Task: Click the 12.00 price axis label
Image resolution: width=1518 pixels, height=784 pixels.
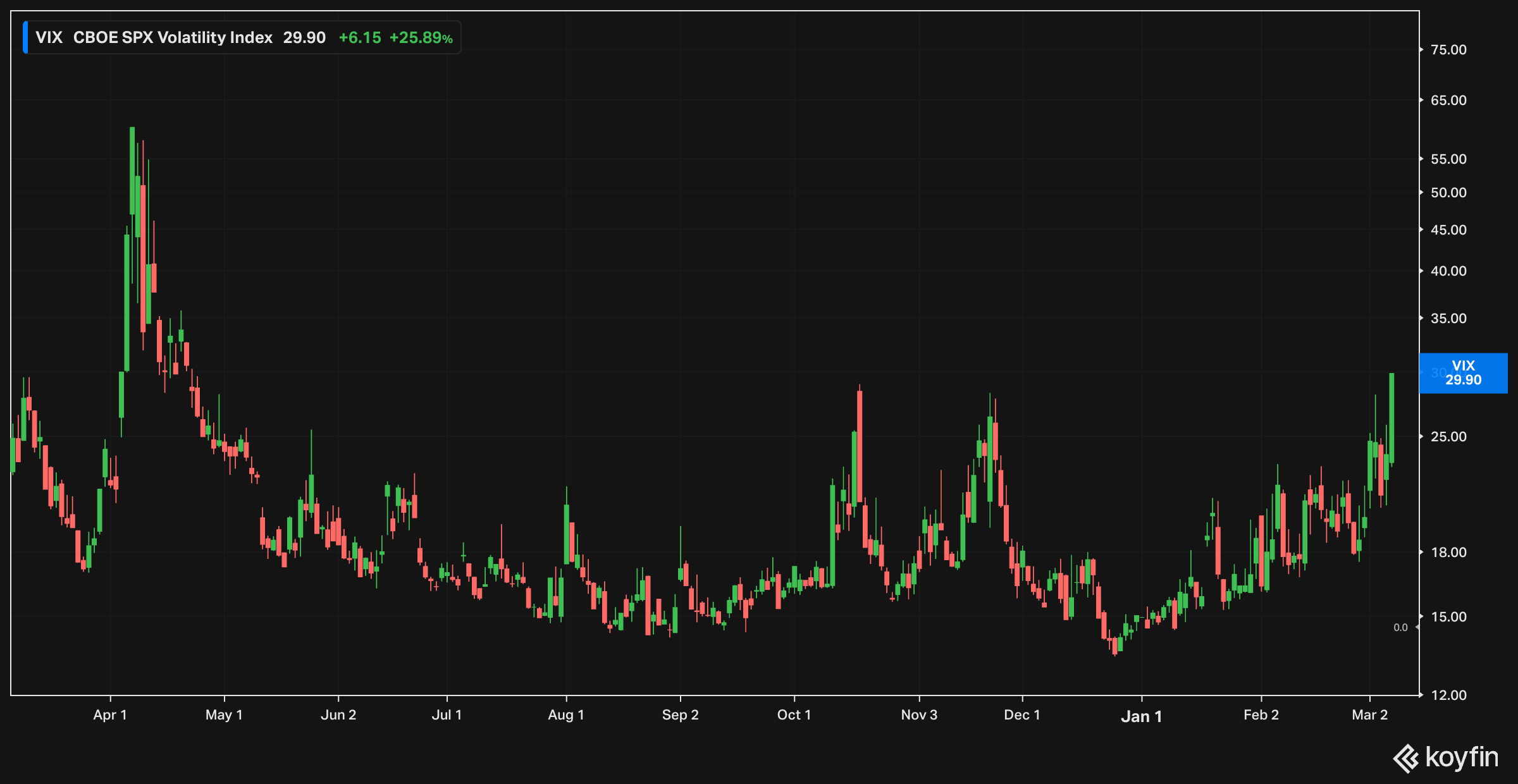Action: tap(1448, 695)
